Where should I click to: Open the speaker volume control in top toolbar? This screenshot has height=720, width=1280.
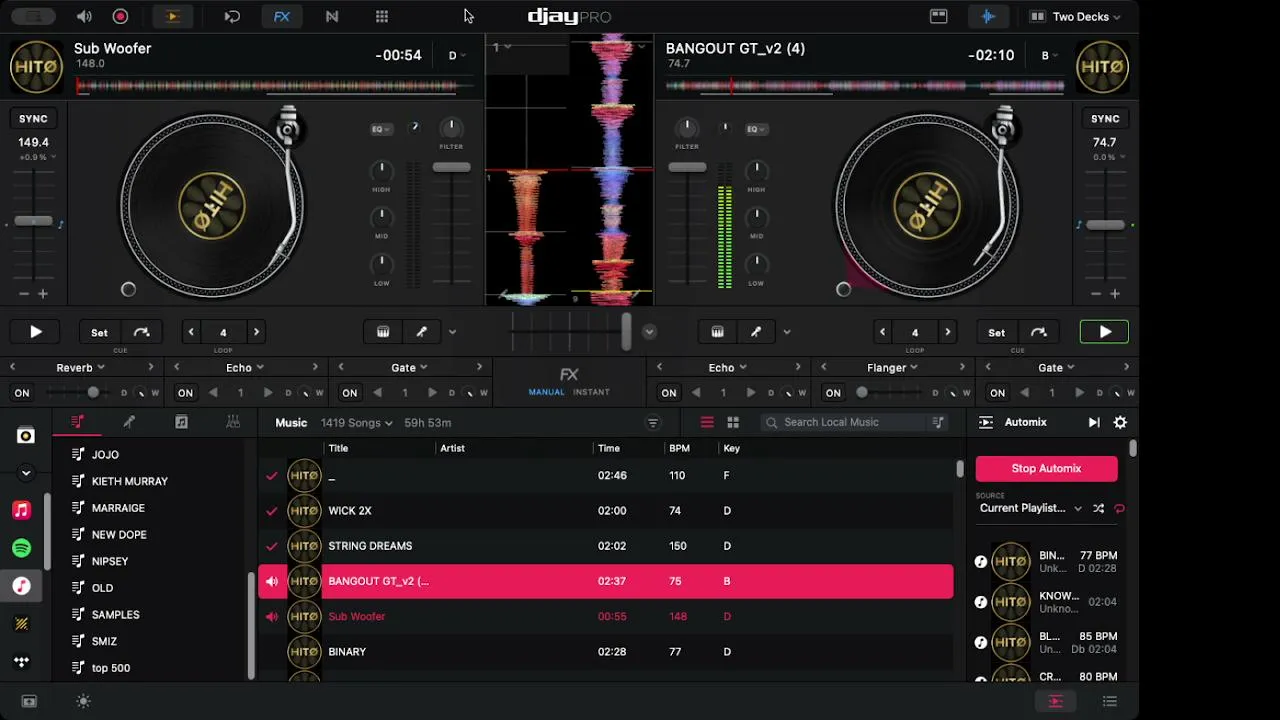pos(84,16)
